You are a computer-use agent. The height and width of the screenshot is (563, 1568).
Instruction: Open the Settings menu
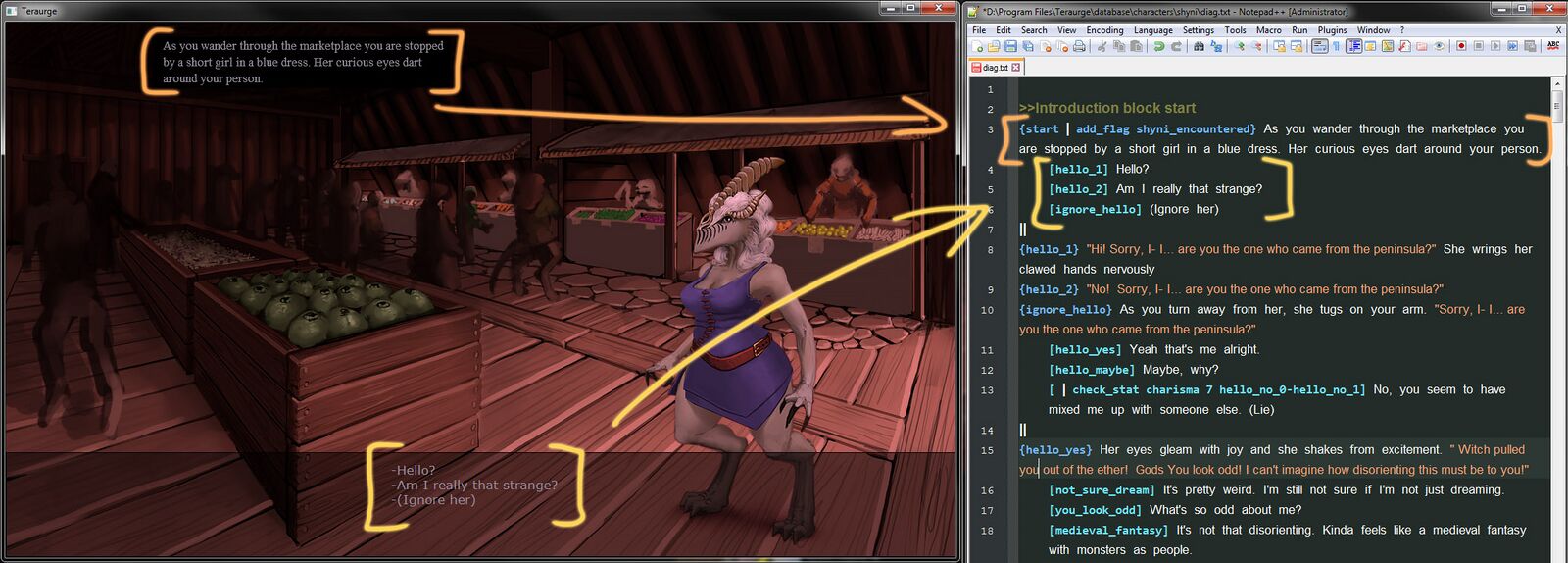coord(1199,30)
